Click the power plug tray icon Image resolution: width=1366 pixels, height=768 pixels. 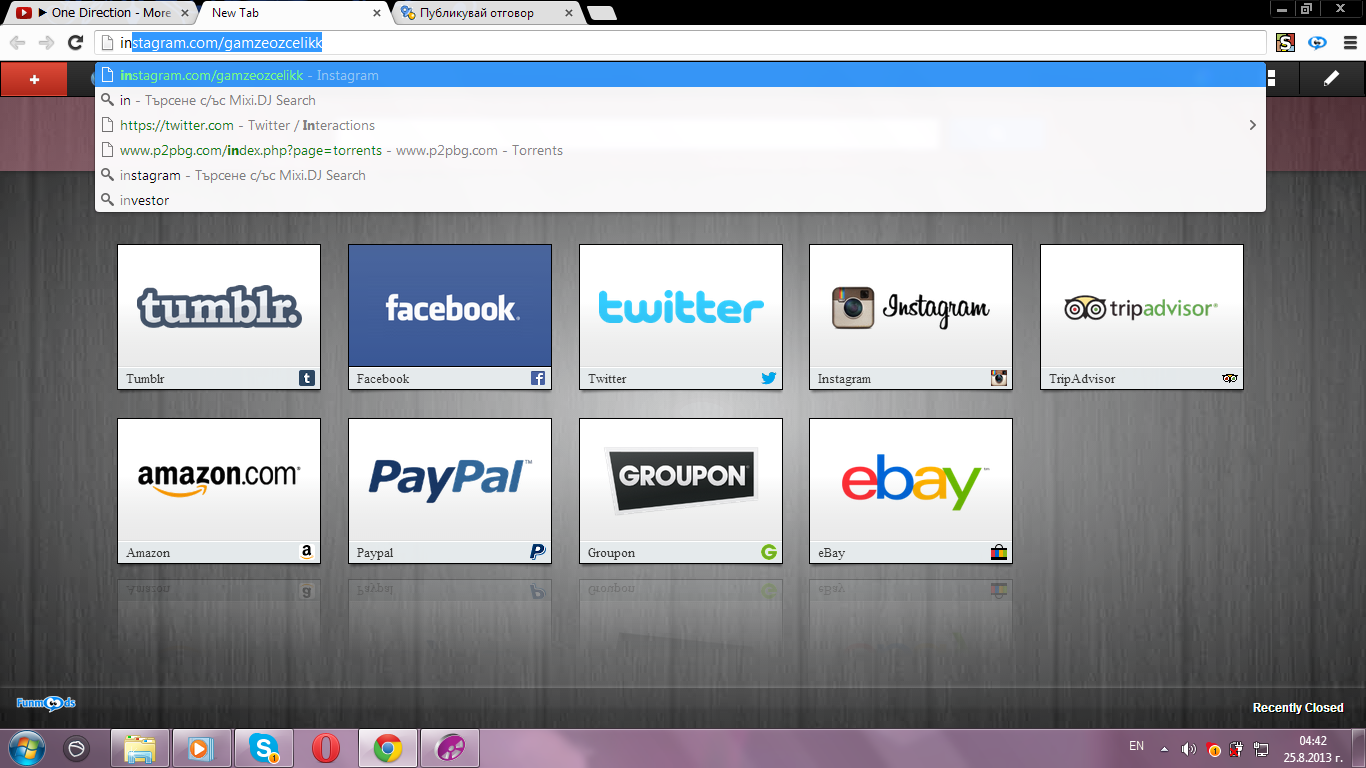1237,749
